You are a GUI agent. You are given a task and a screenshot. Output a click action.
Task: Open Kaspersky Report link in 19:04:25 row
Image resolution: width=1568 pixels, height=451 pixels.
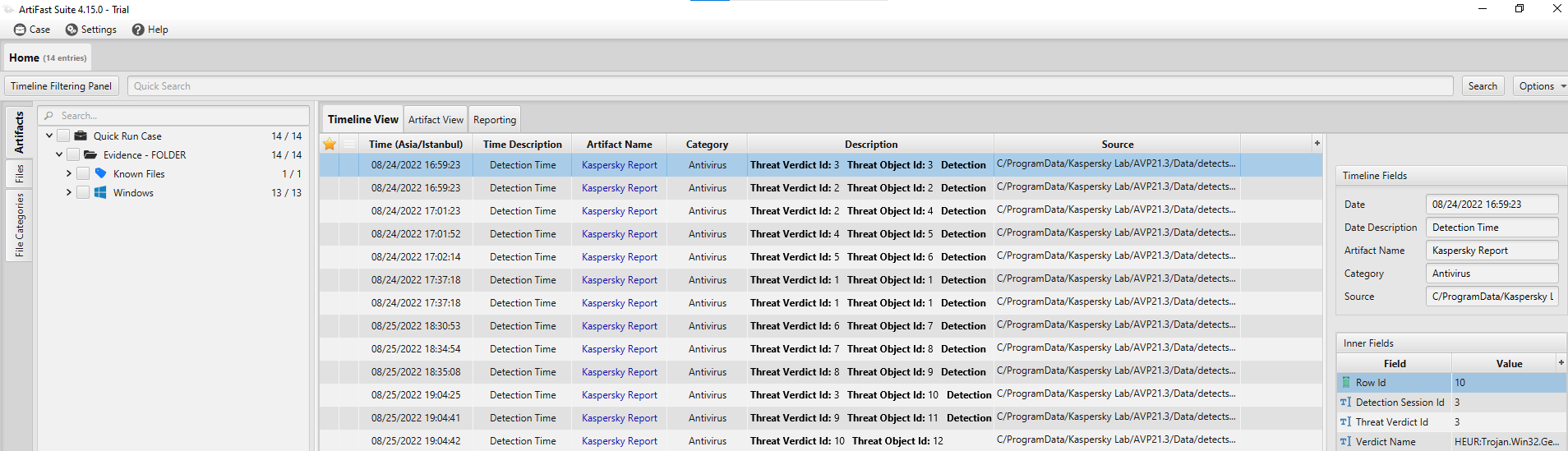[x=620, y=395]
